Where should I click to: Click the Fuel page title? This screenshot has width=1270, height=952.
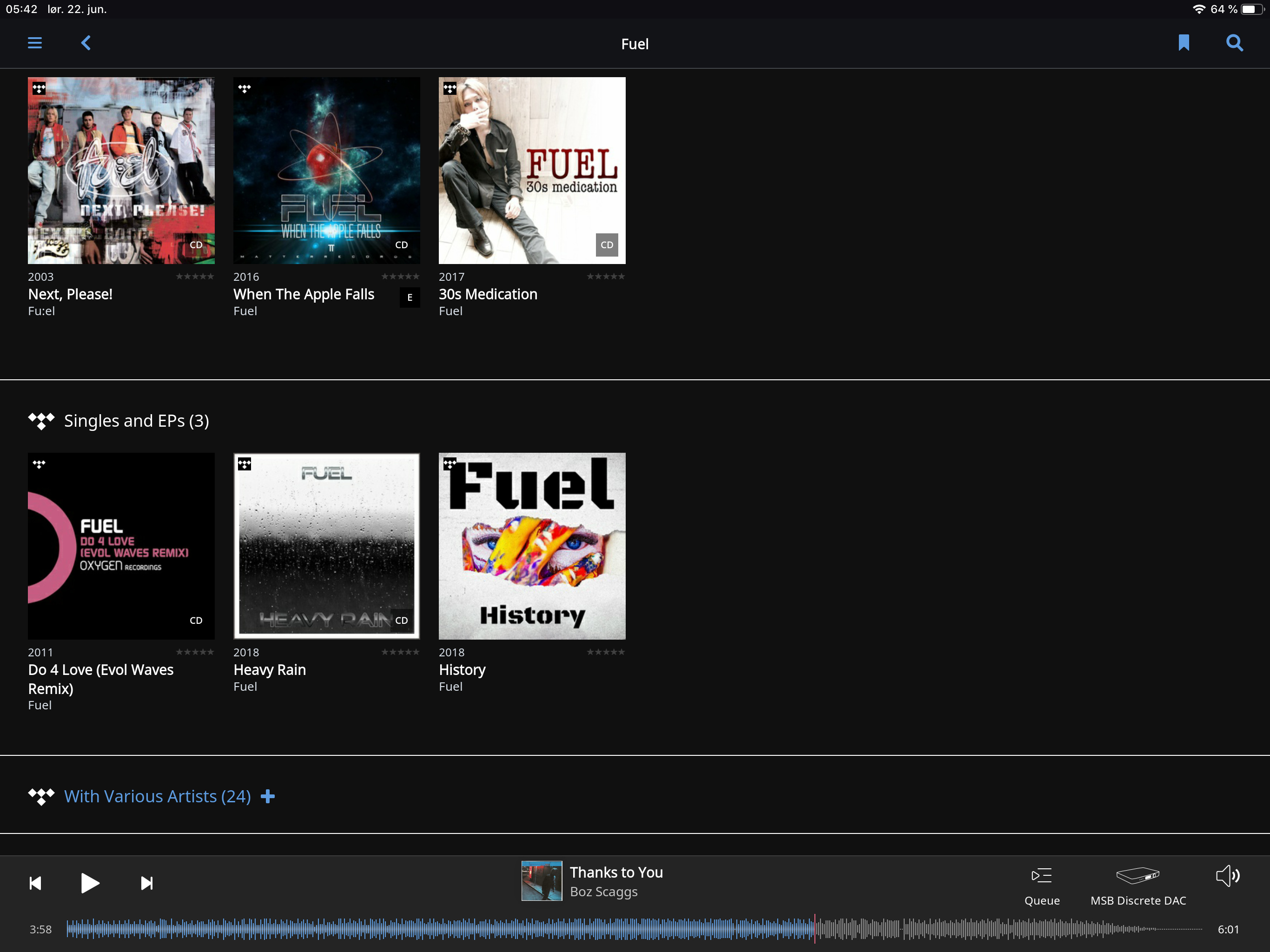[635, 44]
